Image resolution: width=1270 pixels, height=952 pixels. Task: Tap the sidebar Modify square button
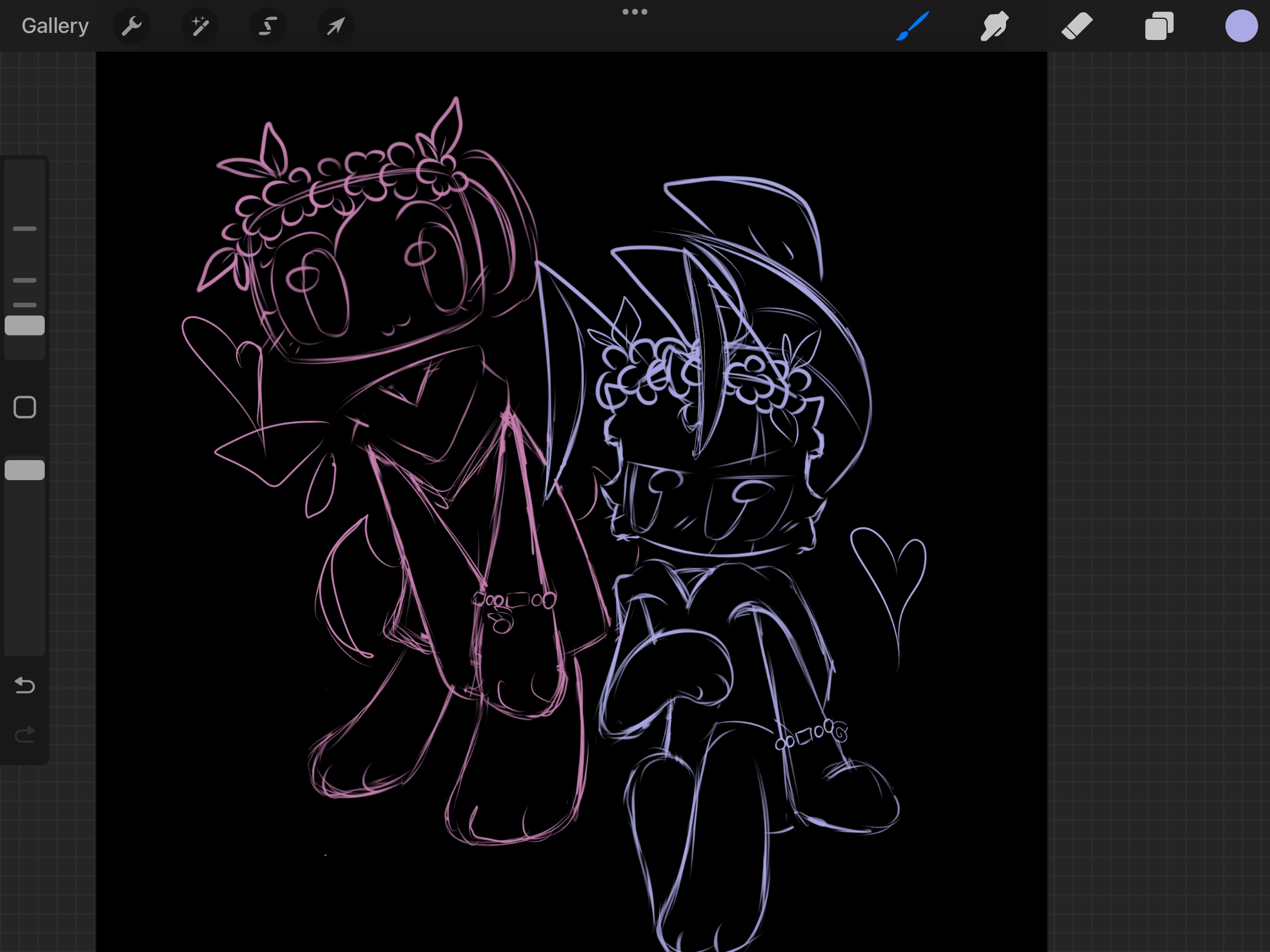(x=24, y=406)
